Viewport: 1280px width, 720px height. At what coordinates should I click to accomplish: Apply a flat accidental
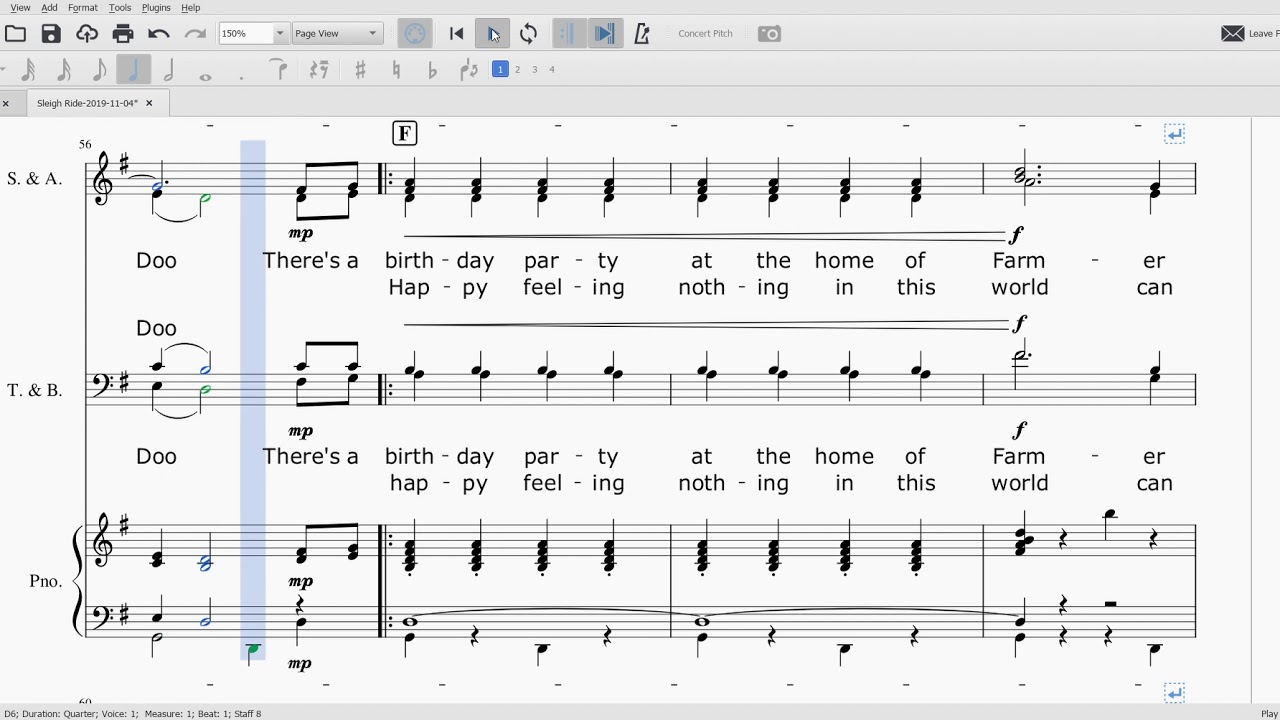click(x=432, y=70)
